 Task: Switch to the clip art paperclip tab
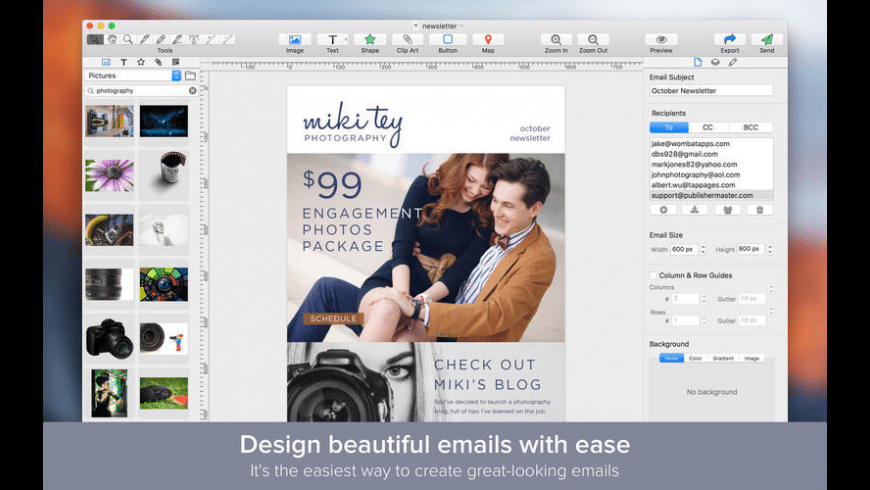(x=158, y=62)
